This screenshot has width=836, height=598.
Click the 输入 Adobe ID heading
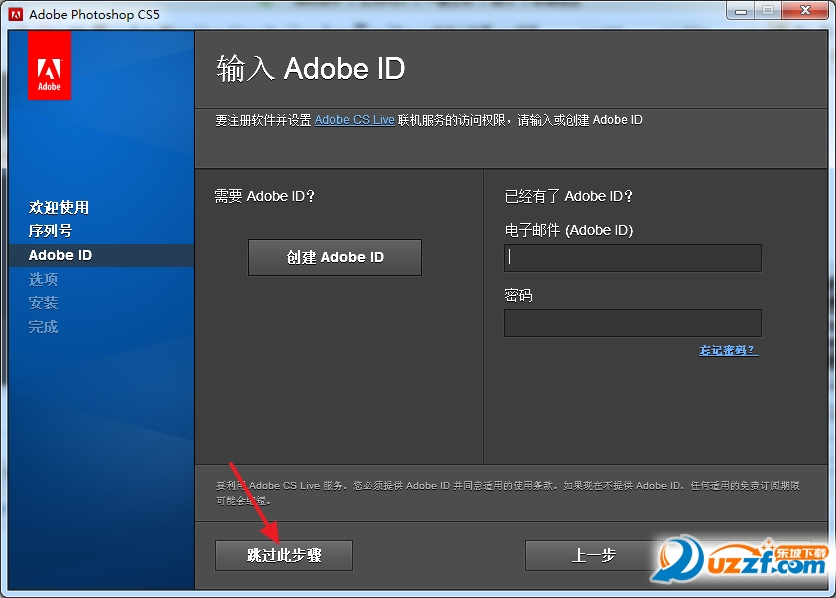311,69
